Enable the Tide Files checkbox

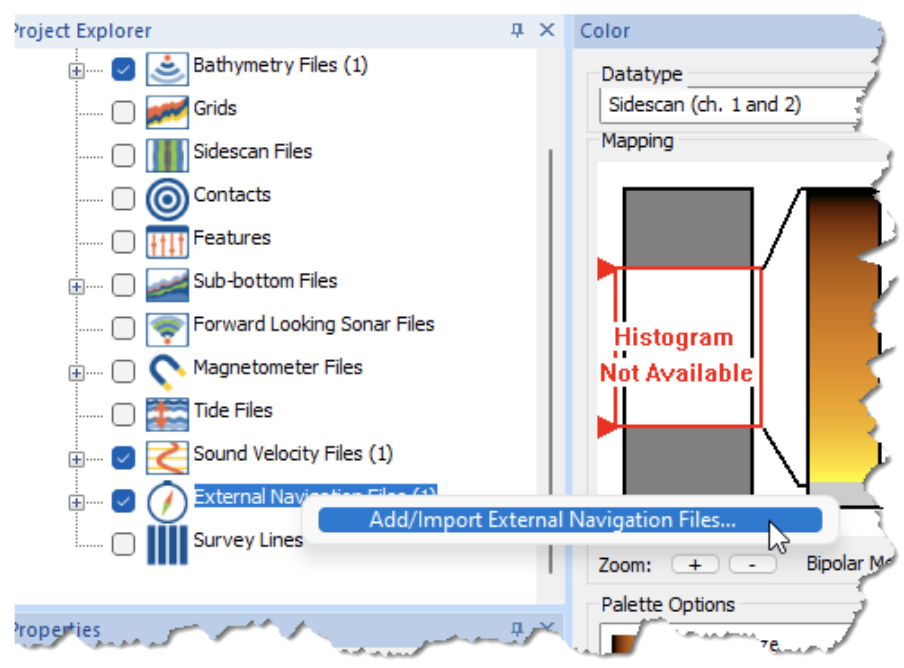123,414
